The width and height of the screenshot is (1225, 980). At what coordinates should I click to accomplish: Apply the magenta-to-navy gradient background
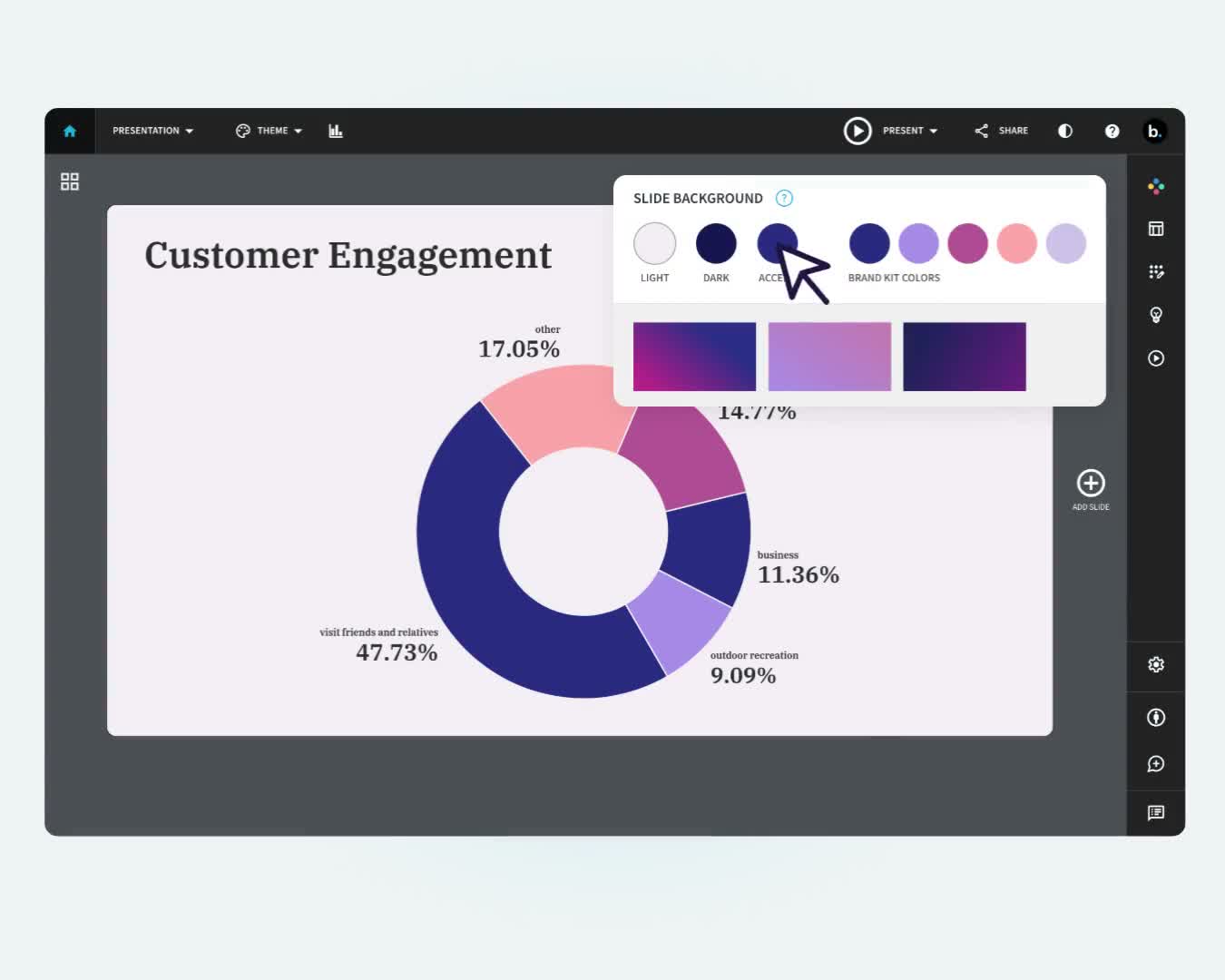pos(694,357)
